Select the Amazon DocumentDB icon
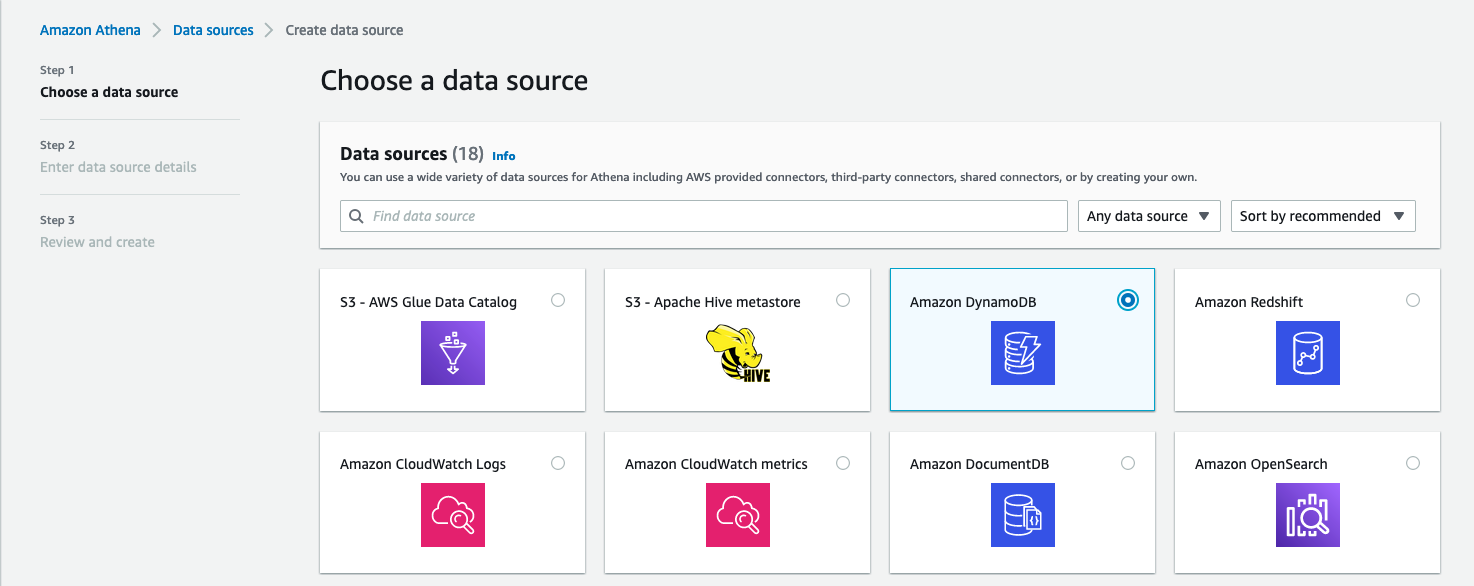Image resolution: width=1474 pixels, height=586 pixels. [x=1022, y=515]
